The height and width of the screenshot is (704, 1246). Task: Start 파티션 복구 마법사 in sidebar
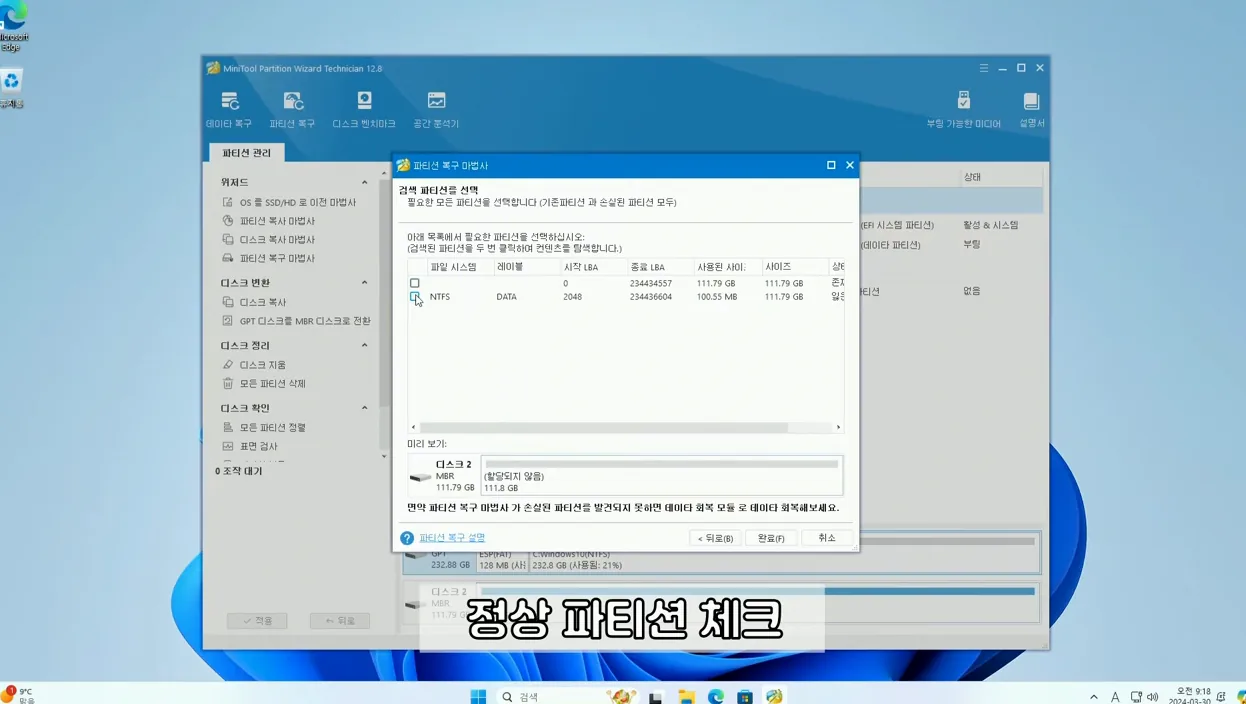pos(268,258)
